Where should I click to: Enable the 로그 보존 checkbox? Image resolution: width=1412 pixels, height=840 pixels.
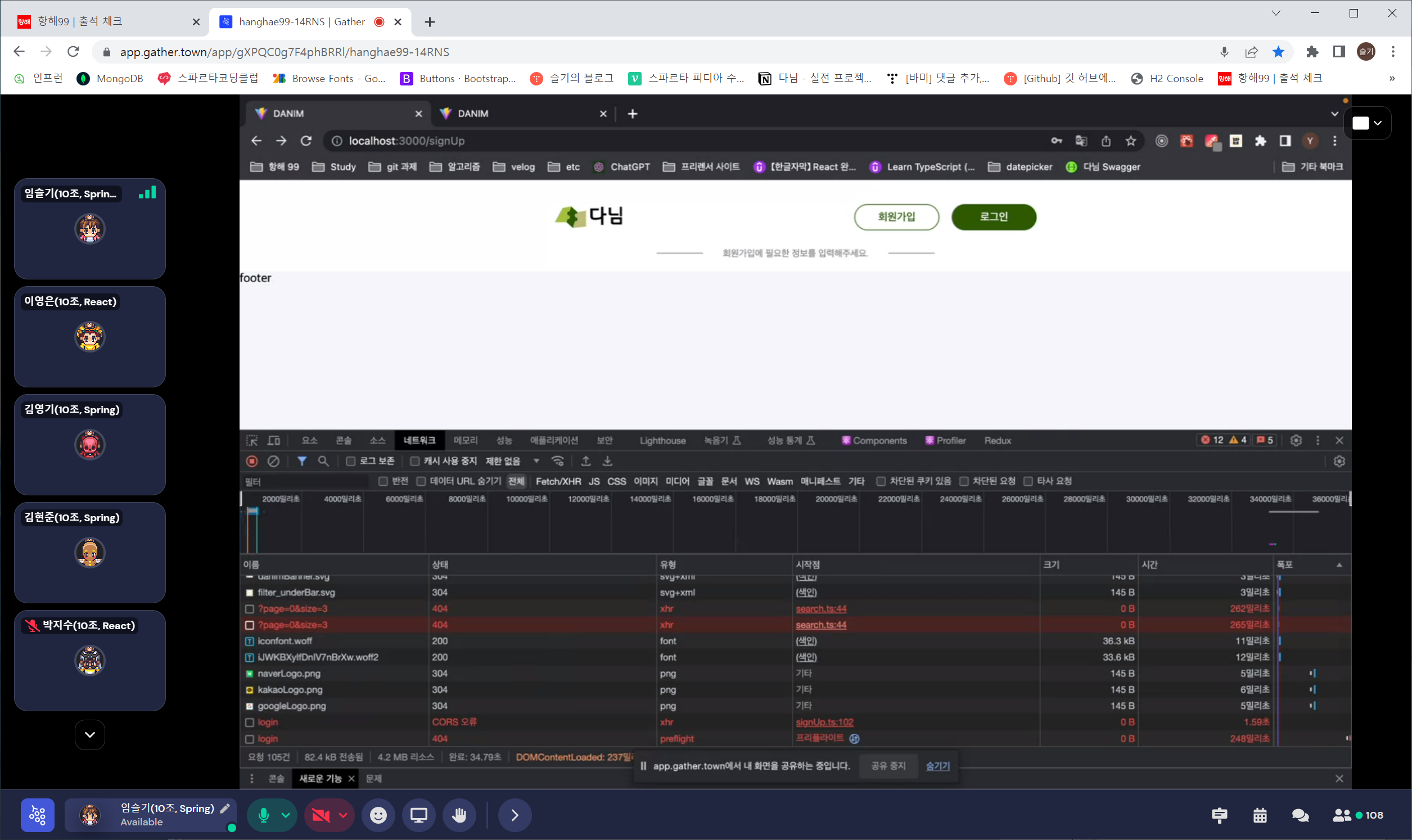(x=351, y=461)
